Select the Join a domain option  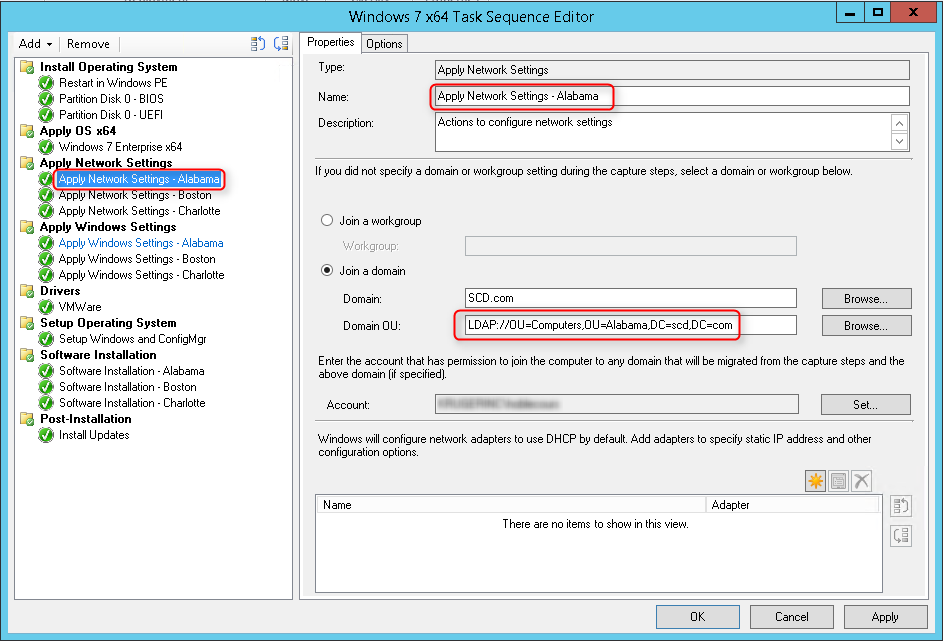(x=326, y=269)
